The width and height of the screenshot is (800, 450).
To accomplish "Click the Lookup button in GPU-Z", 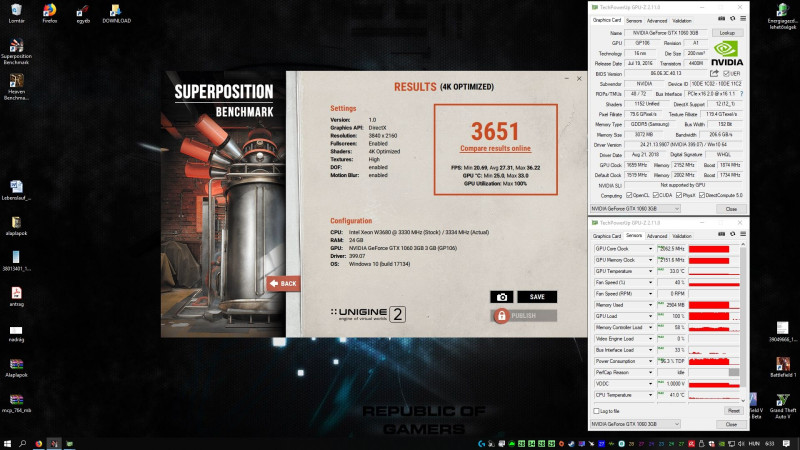I will 727,33.
